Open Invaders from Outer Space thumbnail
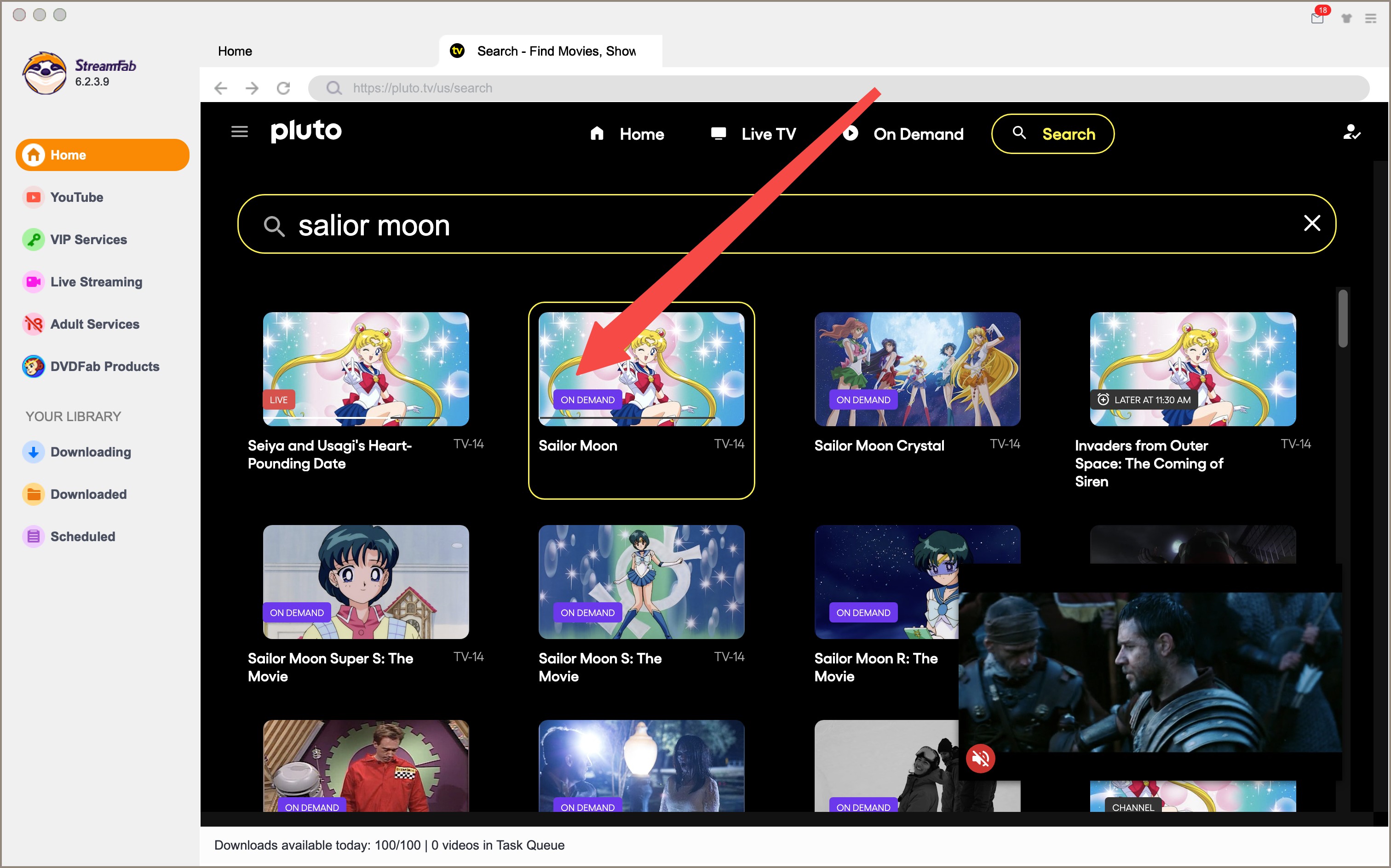The width and height of the screenshot is (1391, 868). pos(1193,369)
